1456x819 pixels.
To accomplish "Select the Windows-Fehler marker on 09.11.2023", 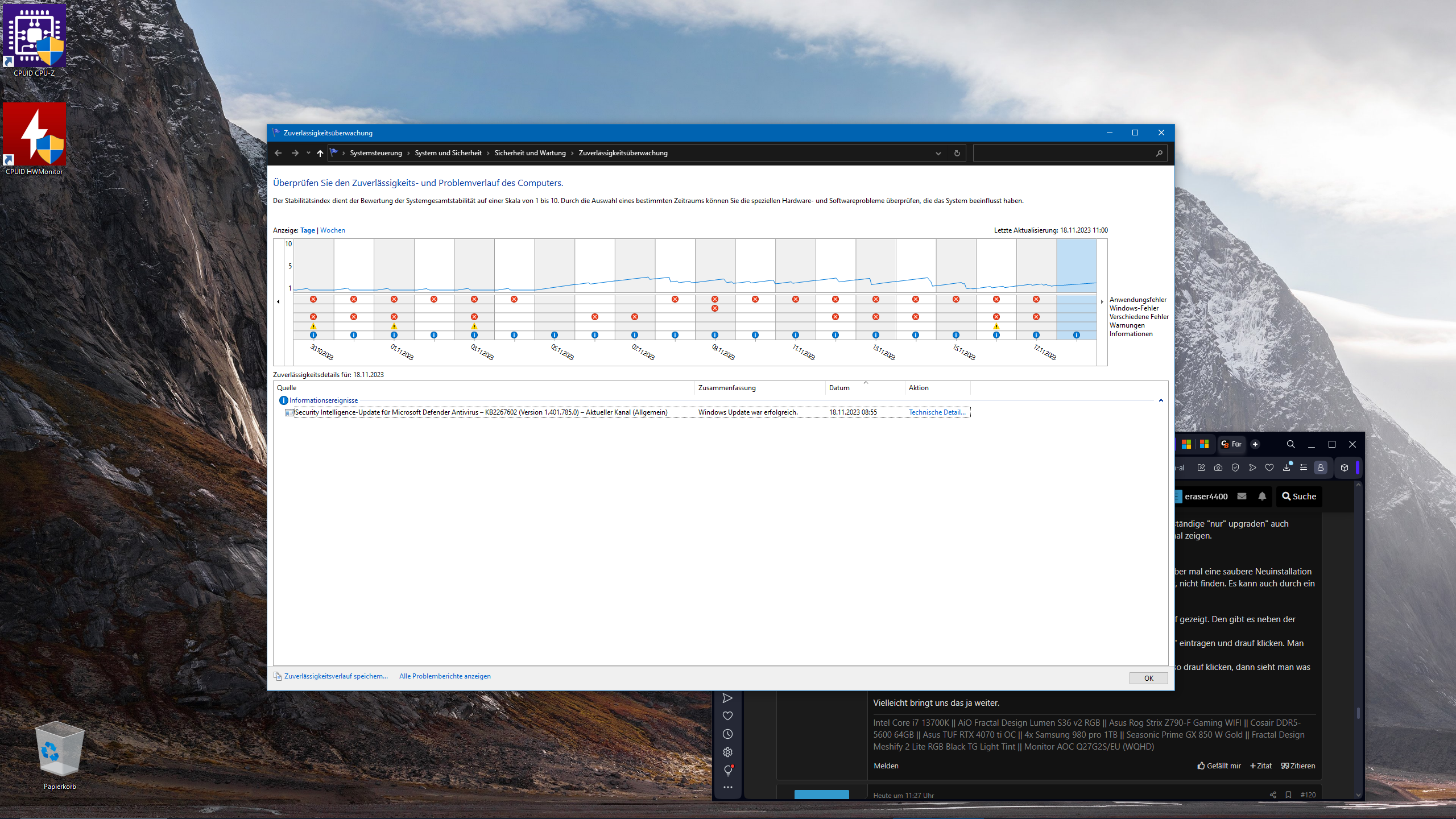I will pyautogui.click(x=715, y=308).
